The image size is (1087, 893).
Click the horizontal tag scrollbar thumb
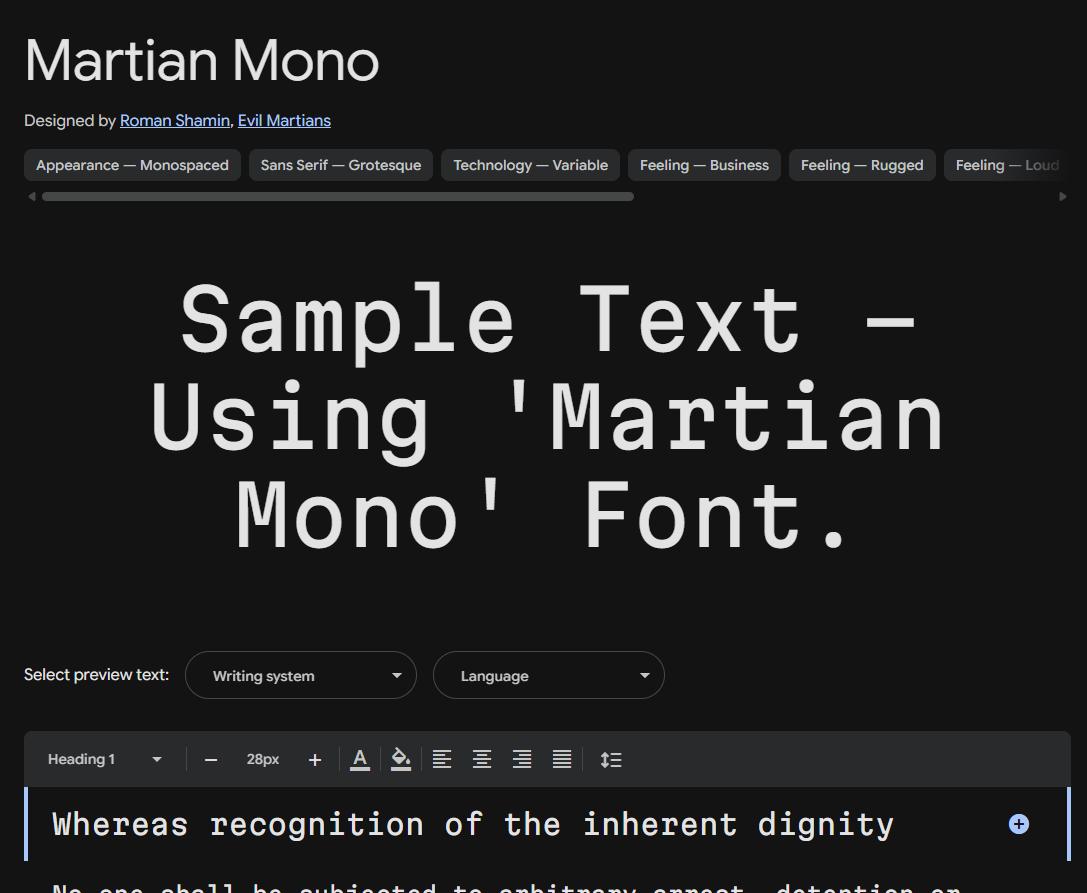pyautogui.click(x=338, y=197)
